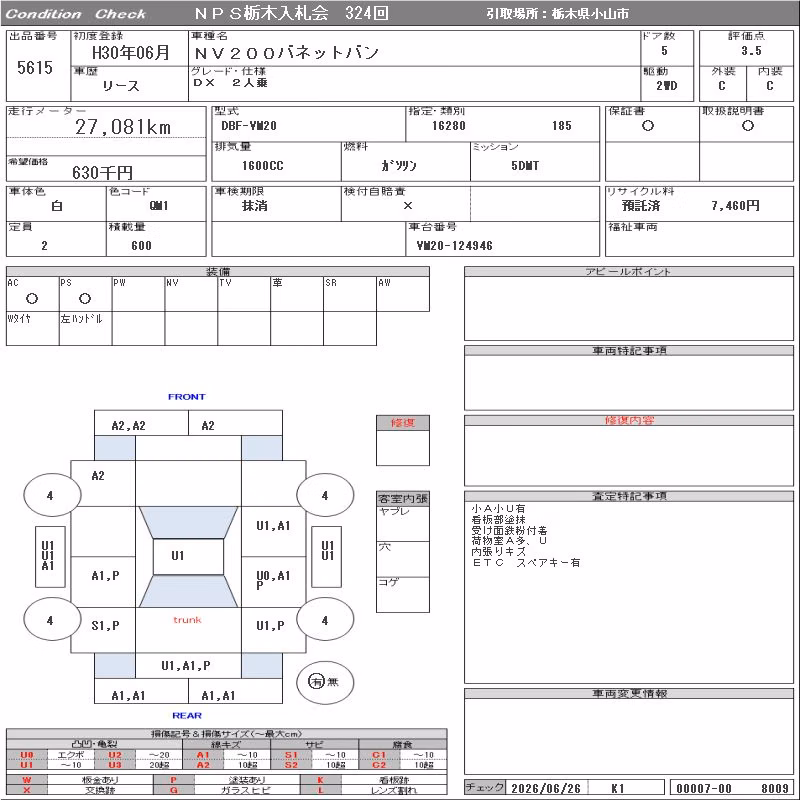The image size is (800, 800).
Task: Click the left side sill box U1 U1 A1
Action: [50, 557]
